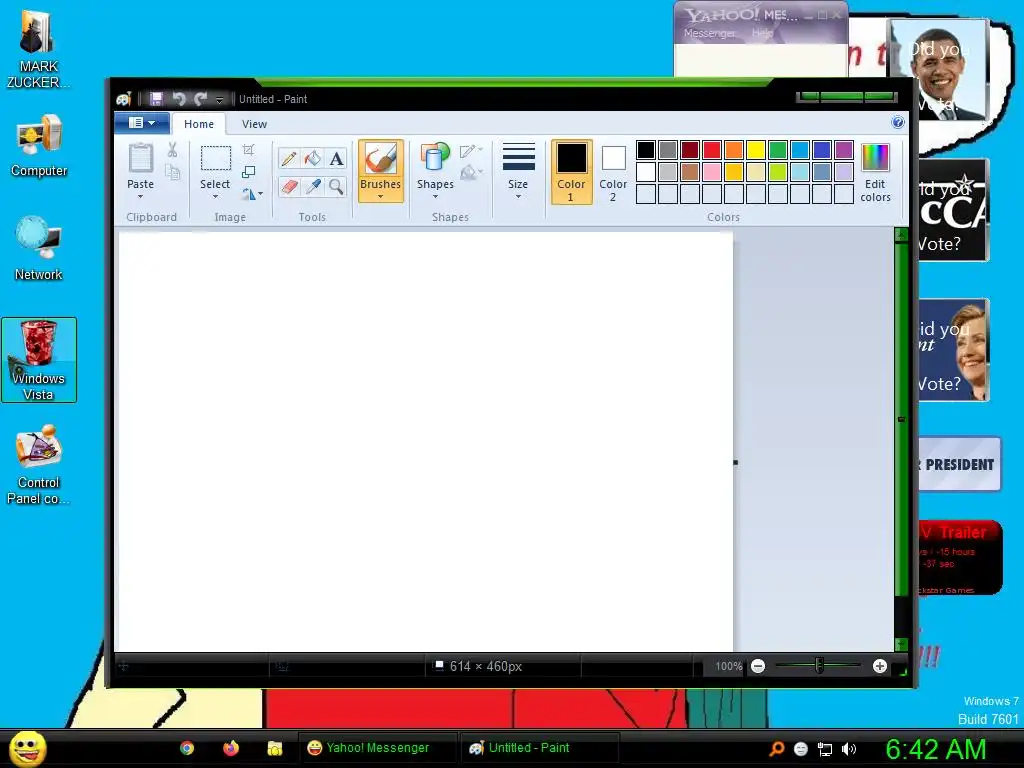Viewport: 1024px width, 768px height.
Task: Select the Eraser tool
Action: pos(289,187)
